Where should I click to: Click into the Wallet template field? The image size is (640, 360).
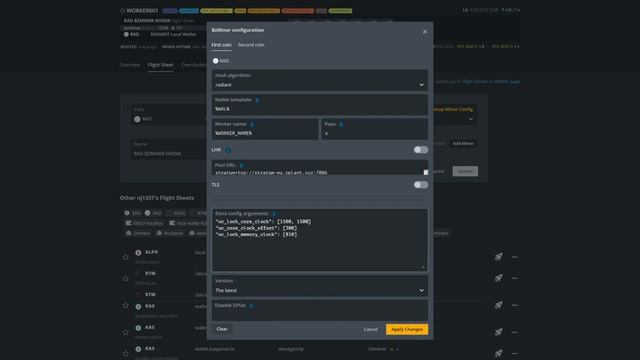coord(320,105)
